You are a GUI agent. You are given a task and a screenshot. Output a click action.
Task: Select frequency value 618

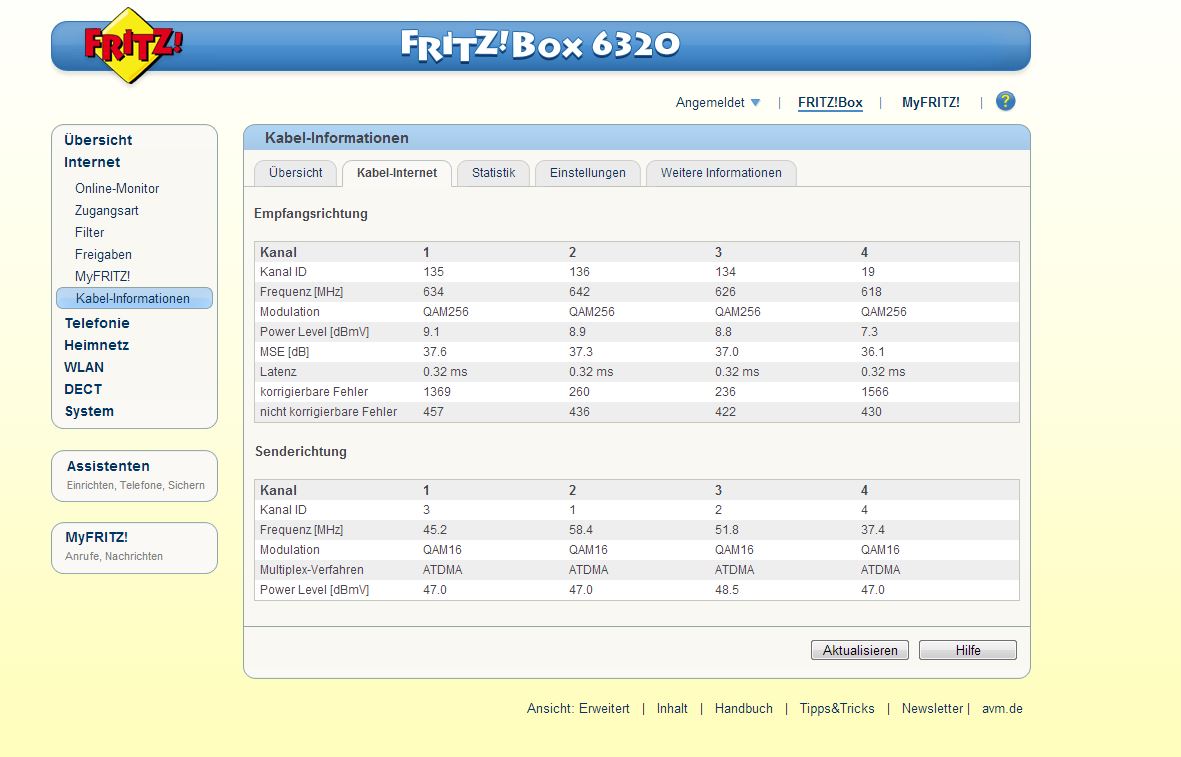tap(871, 292)
